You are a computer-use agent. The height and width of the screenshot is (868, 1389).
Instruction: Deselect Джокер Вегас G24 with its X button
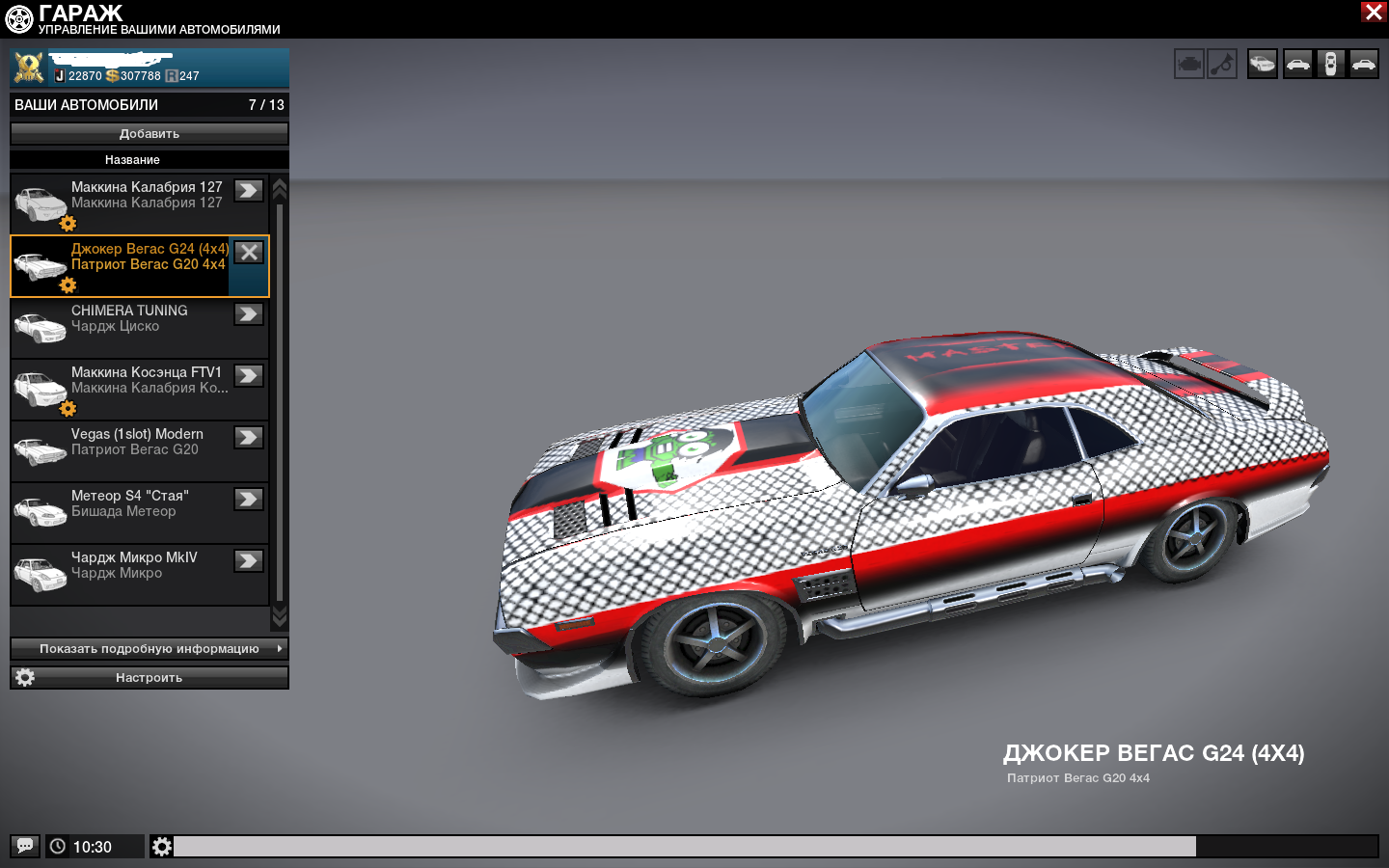[x=249, y=253]
